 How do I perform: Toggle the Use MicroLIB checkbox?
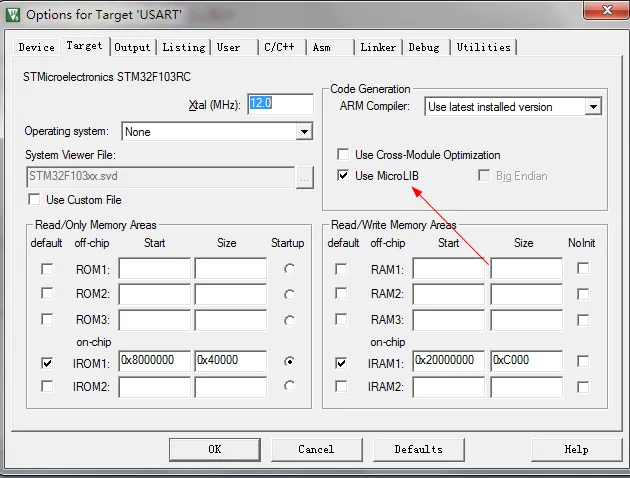343,176
